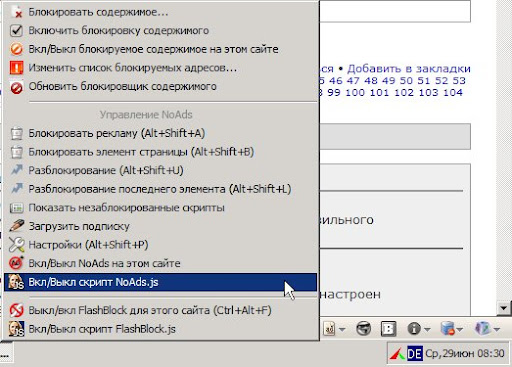
Task: Open the blue database icon dropdown
Action: point(460,329)
